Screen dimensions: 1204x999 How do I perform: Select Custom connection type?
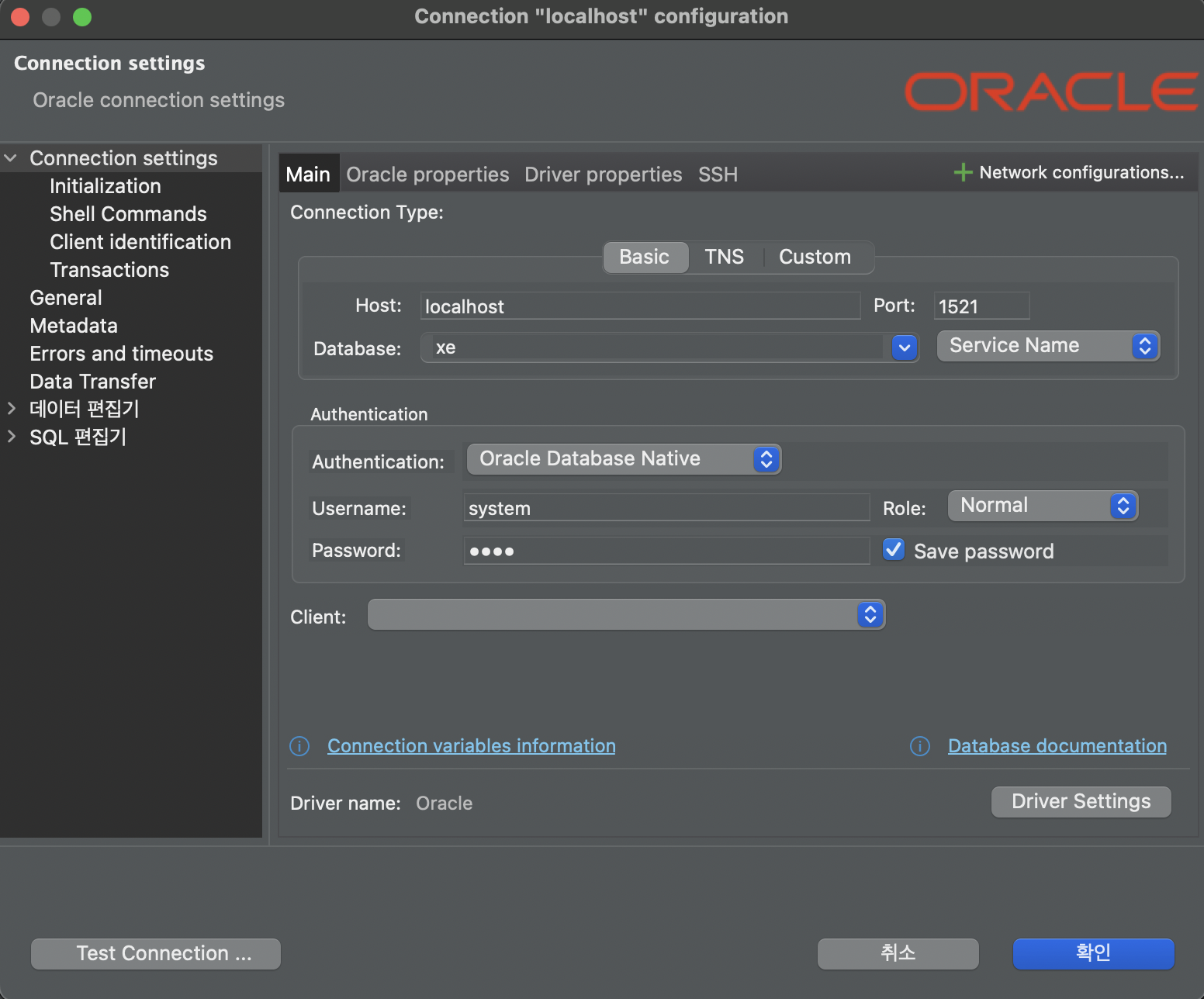click(x=815, y=257)
